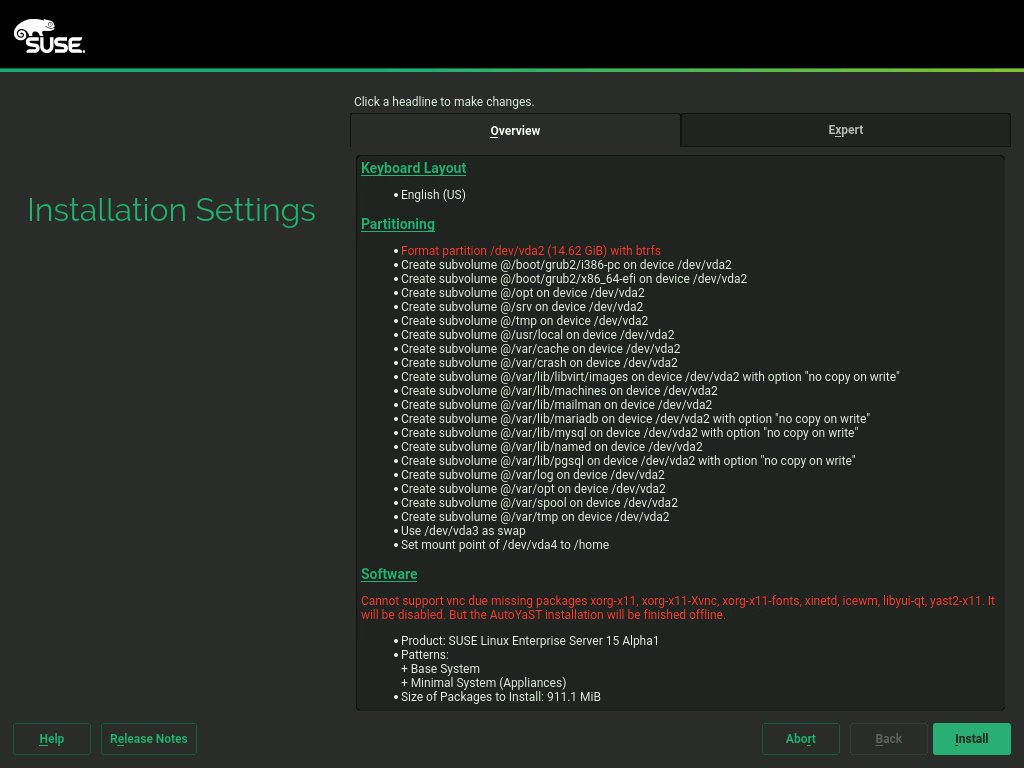Screen dimensions: 1024x768
Task: Open the Partitioning settings headline
Action: [397, 224]
